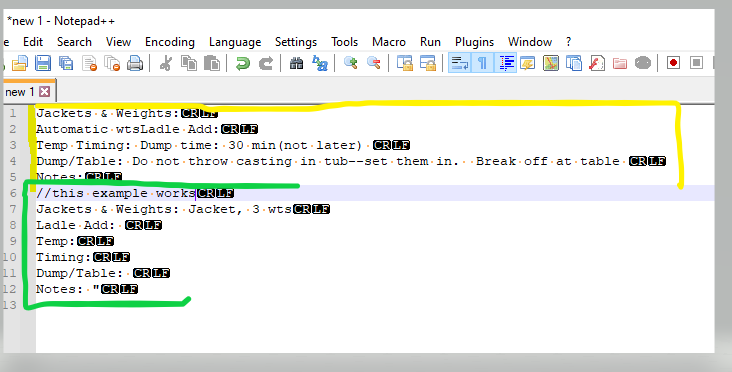Enable synchronized horizontal scrolling icon
The height and width of the screenshot is (372, 732).
pos(428,63)
